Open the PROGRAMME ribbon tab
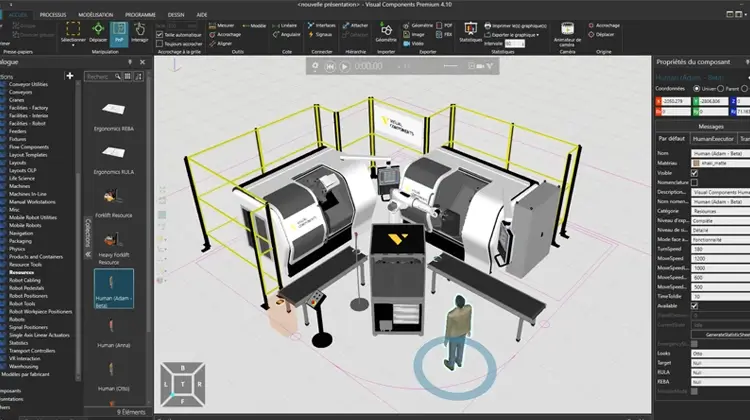 pyautogui.click(x=140, y=15)
